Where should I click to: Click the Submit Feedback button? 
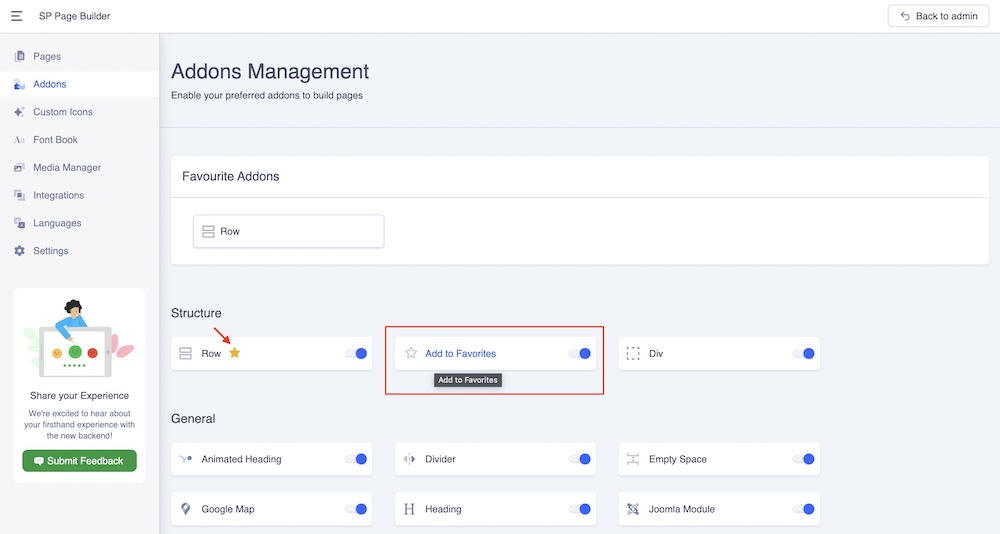coord(79,461)
